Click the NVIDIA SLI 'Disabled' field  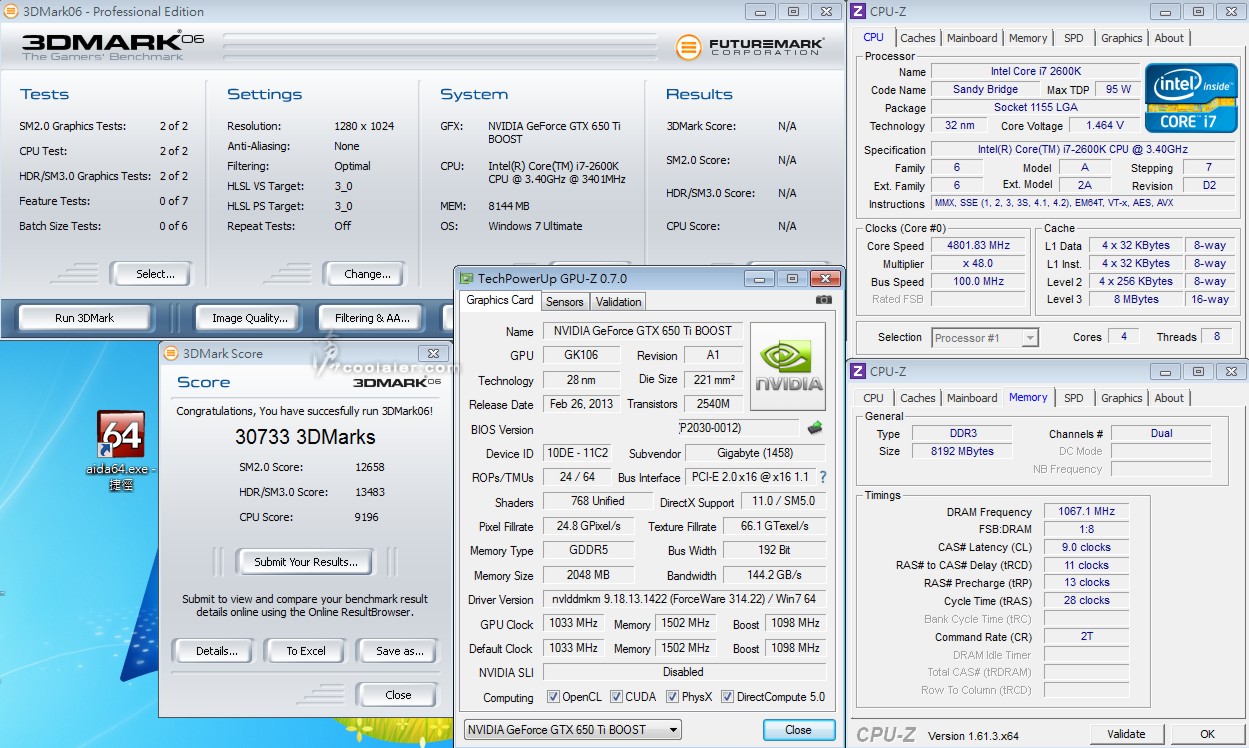[684, 672]
